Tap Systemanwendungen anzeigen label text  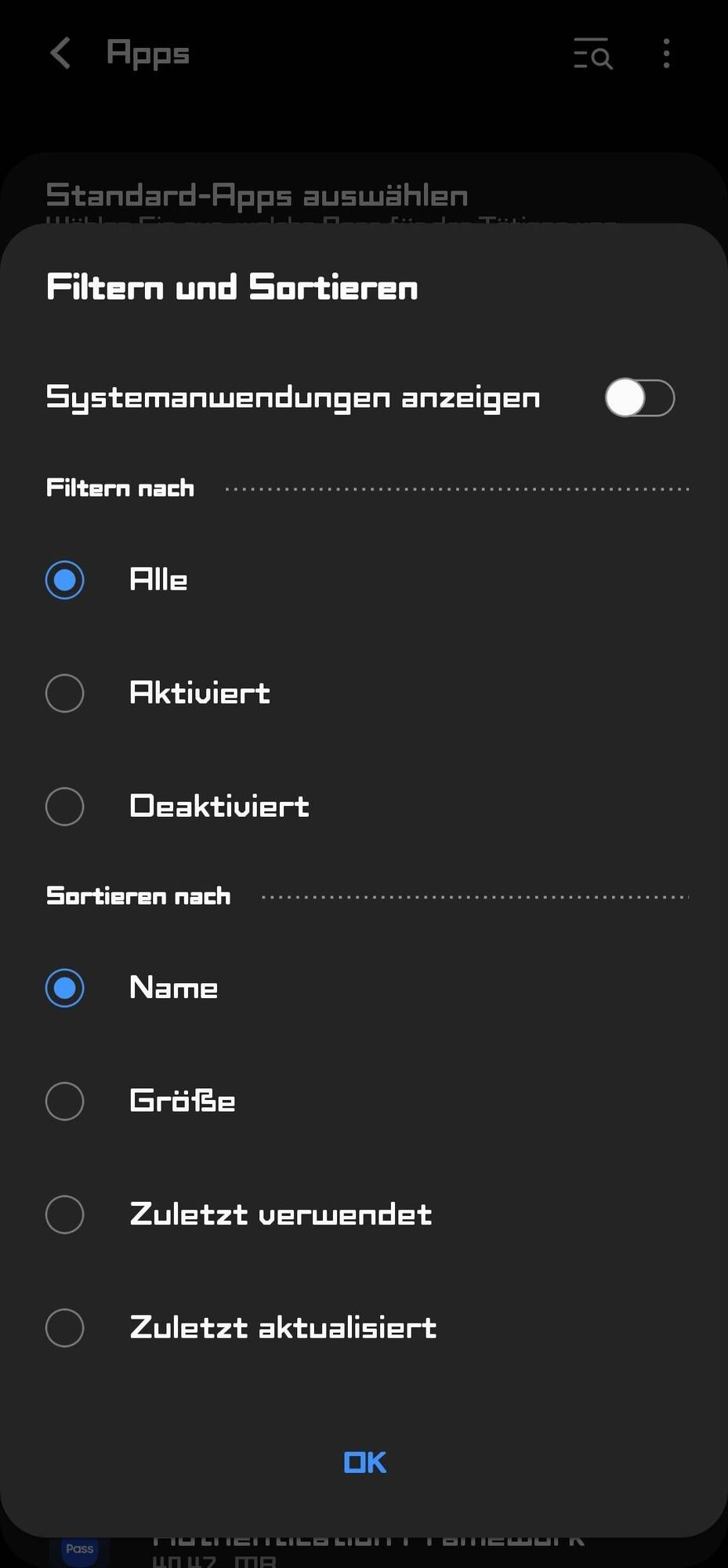(293, 398)
